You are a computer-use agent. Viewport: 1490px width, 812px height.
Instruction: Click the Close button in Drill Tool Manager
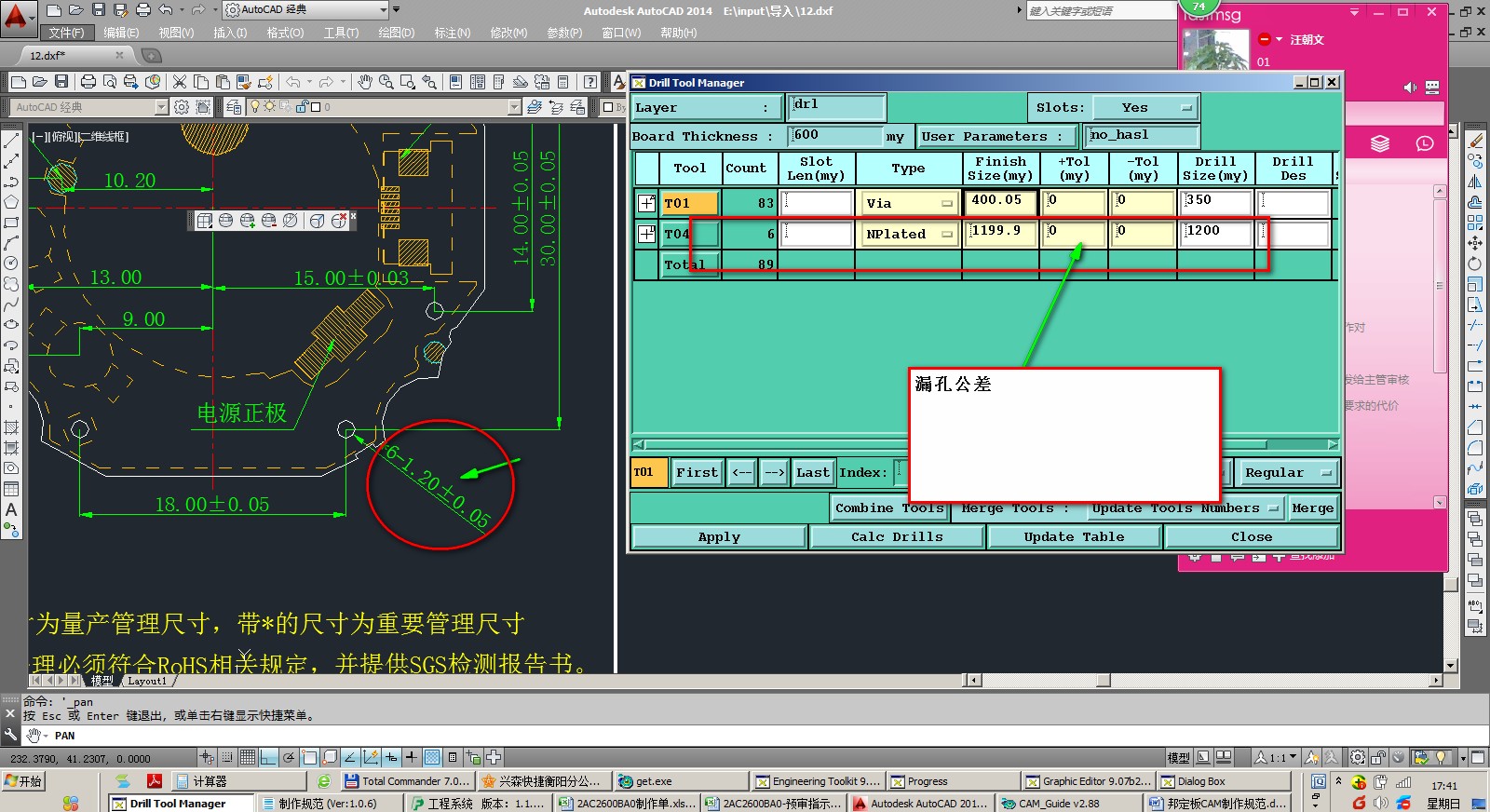[x=1252, y=536]
